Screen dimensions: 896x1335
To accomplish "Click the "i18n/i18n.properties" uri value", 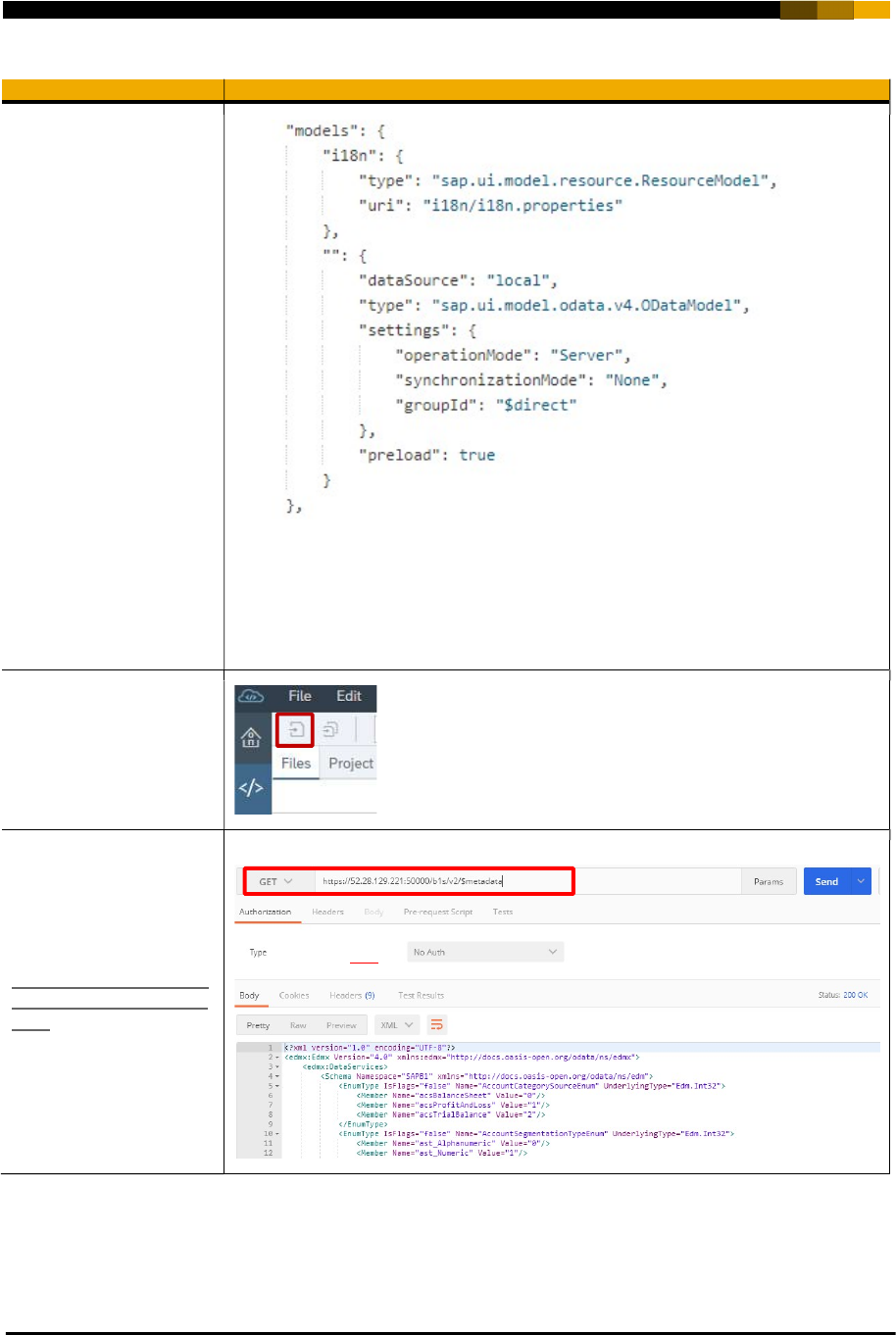I will coord(523,205).
